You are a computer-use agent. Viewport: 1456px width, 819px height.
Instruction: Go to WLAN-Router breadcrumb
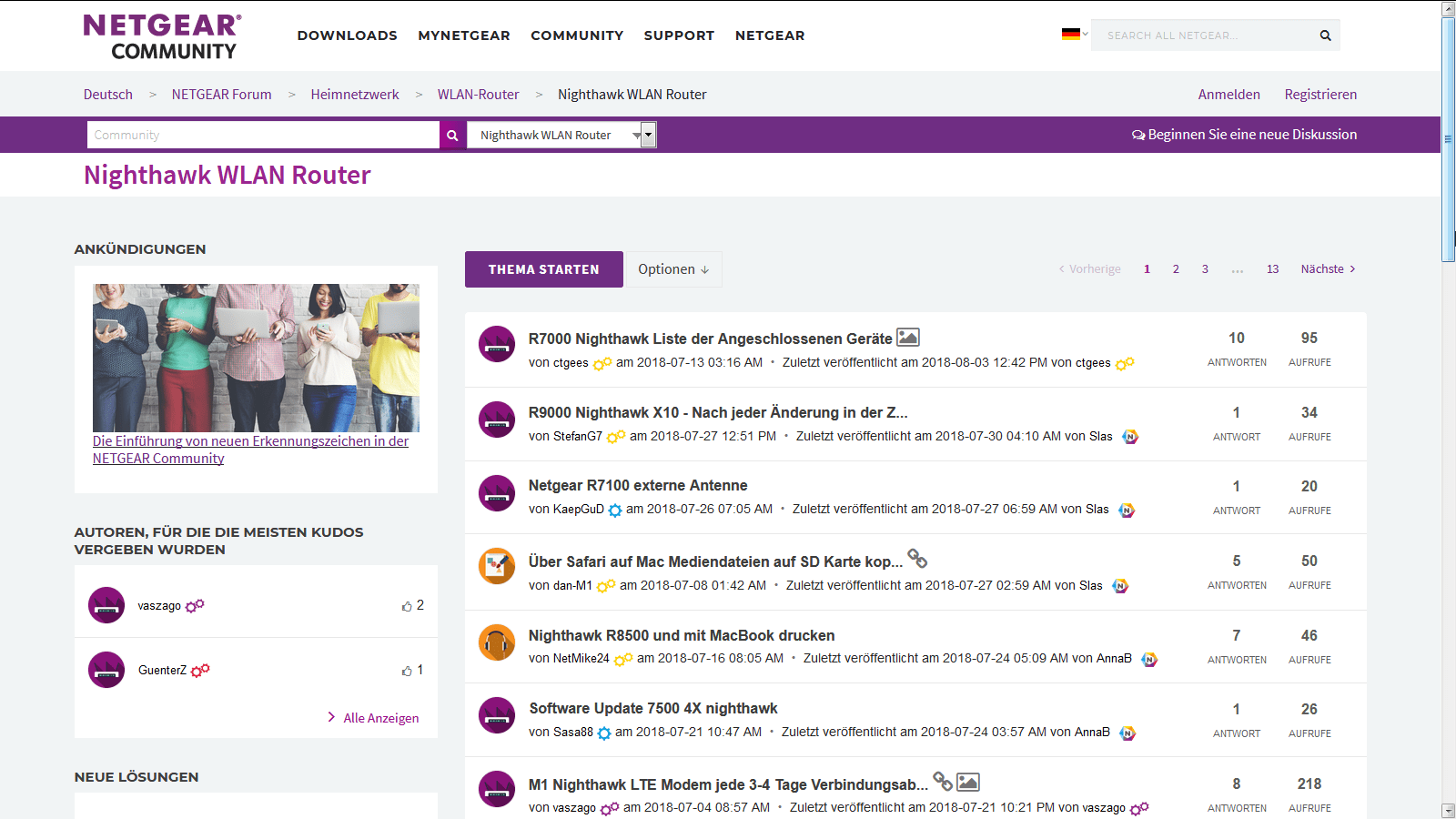pos(479,95)
